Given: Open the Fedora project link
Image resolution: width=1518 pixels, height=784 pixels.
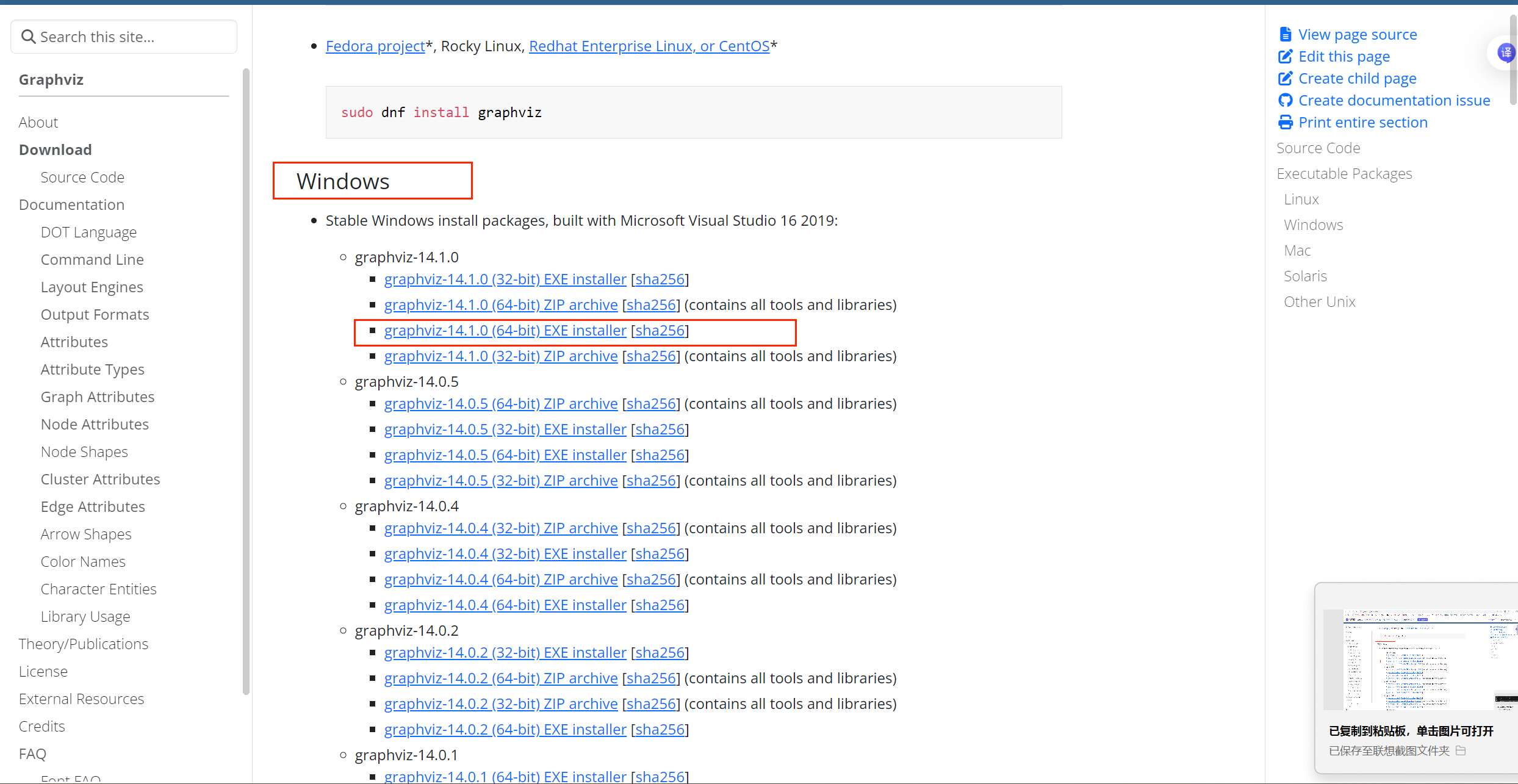Looking at the screenshot, I should 375,46.
